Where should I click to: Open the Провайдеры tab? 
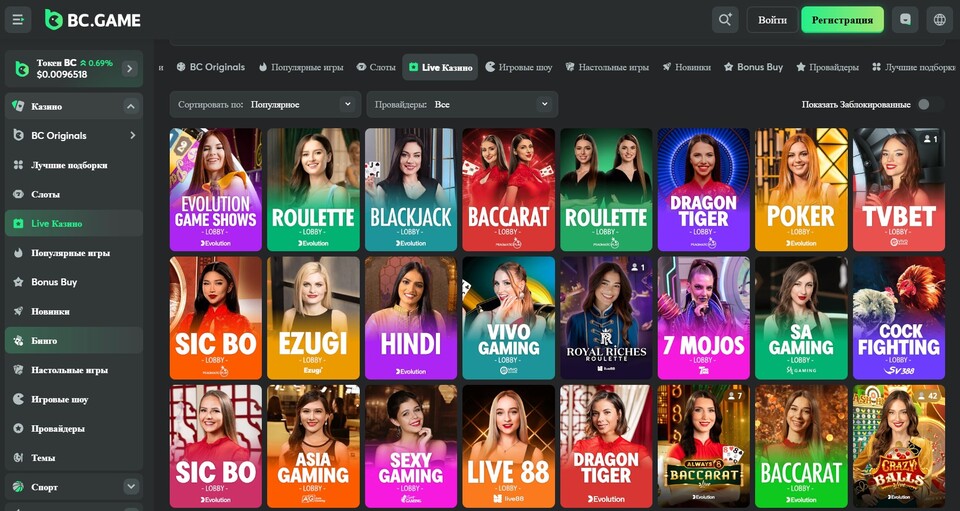(x=827, y=67)
